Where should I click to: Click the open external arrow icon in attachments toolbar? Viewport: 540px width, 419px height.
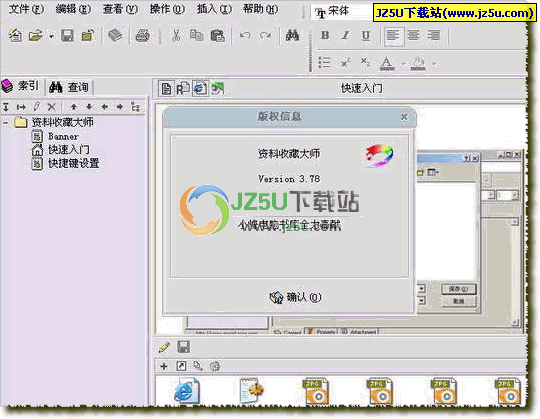(x=181, y=366)
